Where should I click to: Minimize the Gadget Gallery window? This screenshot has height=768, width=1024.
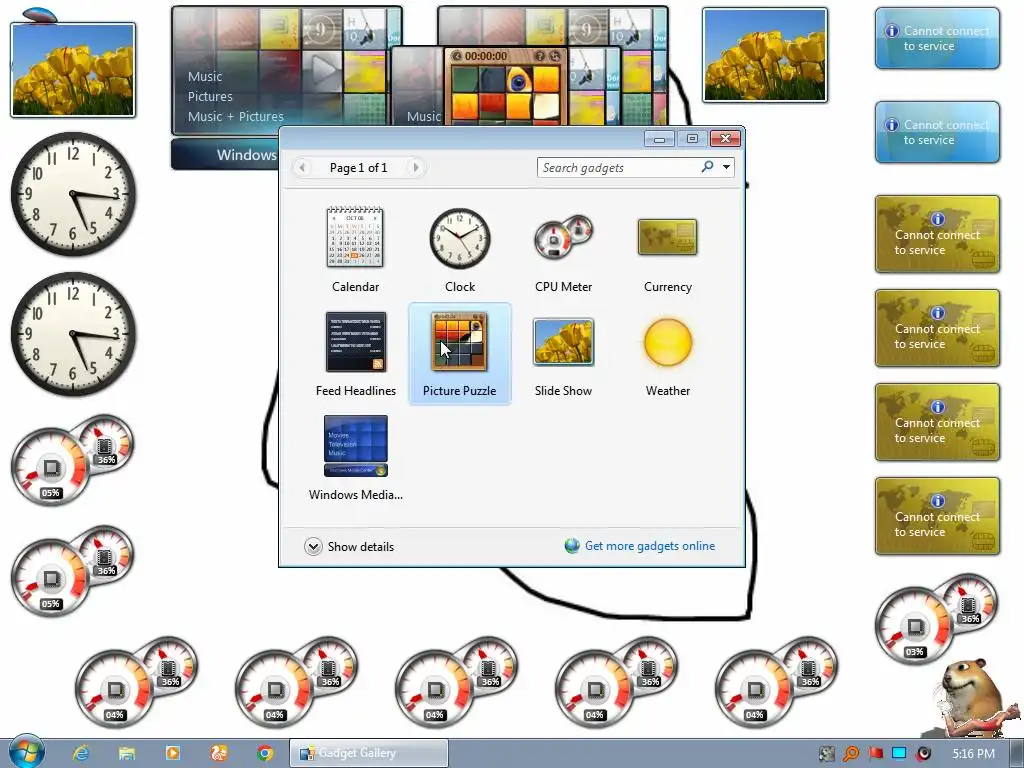click(x=660, y=138)
